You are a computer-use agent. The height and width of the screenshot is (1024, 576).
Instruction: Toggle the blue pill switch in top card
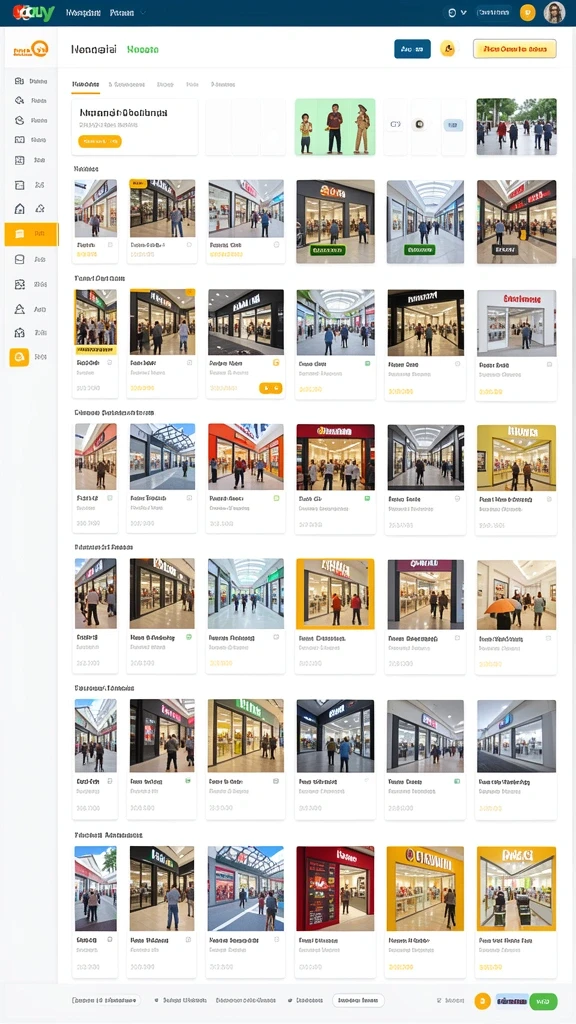click(x=453, y=125)
